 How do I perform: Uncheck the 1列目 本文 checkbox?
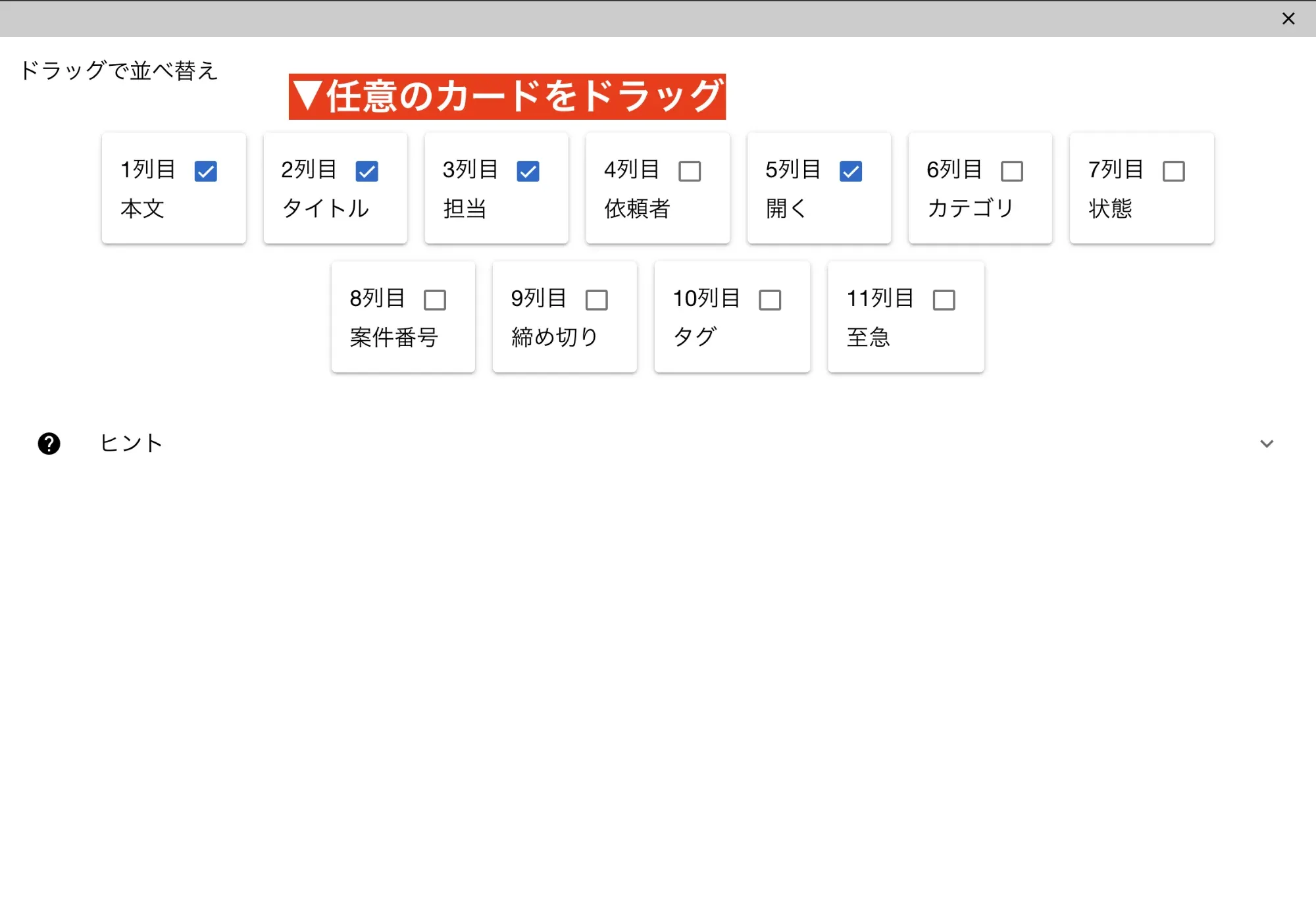(205, 171)
